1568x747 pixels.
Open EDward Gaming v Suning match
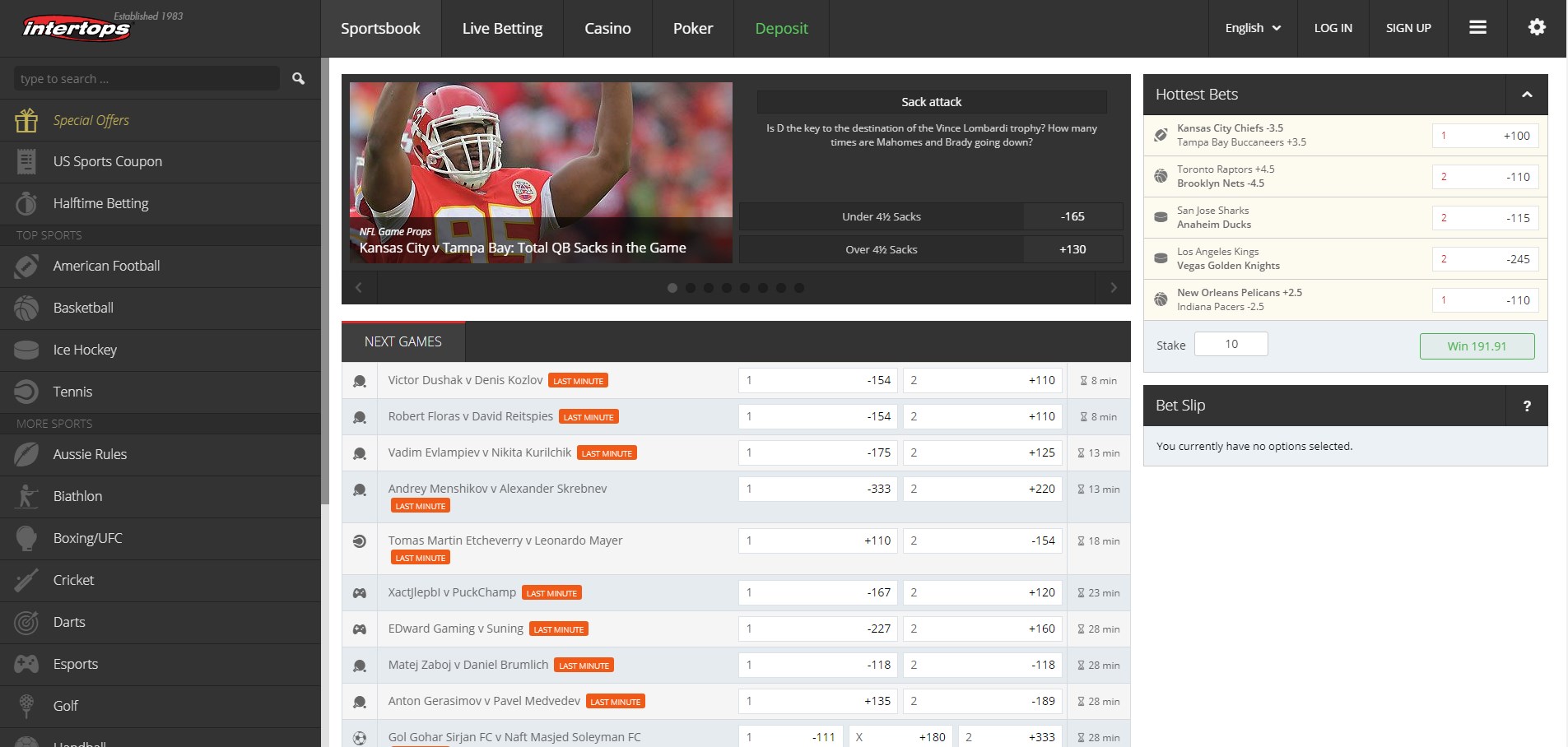(x=455, y=629)
